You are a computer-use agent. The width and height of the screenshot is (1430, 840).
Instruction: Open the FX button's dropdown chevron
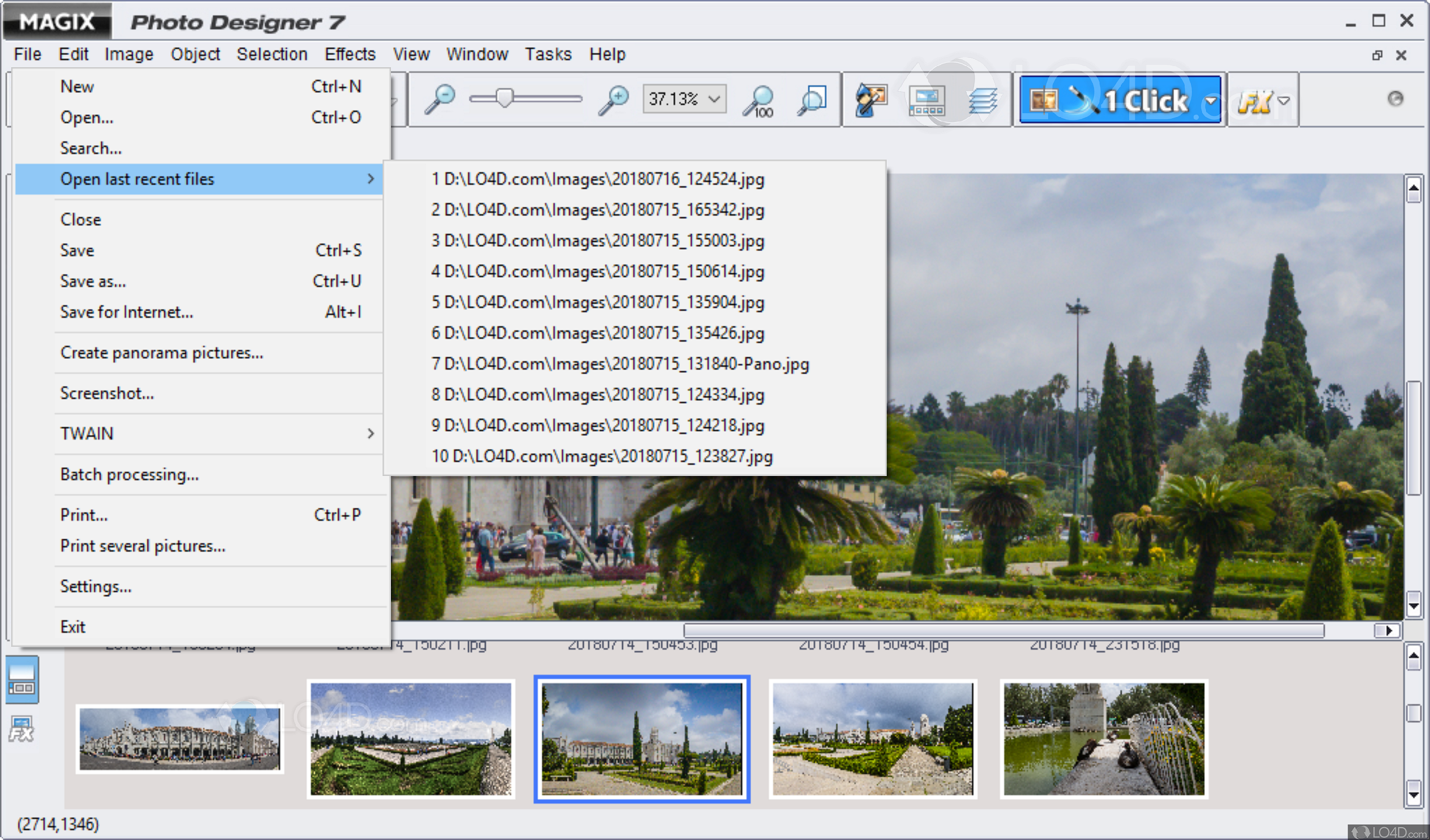point(1284,102)
